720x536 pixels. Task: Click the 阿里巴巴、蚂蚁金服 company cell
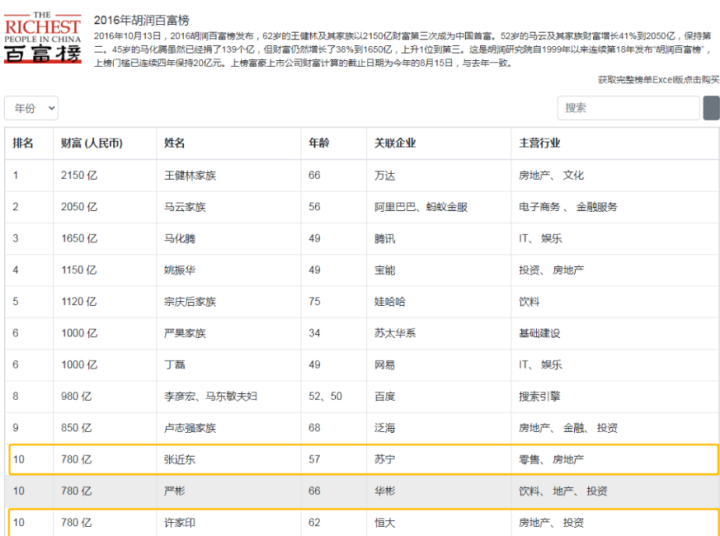pos(420,207)
